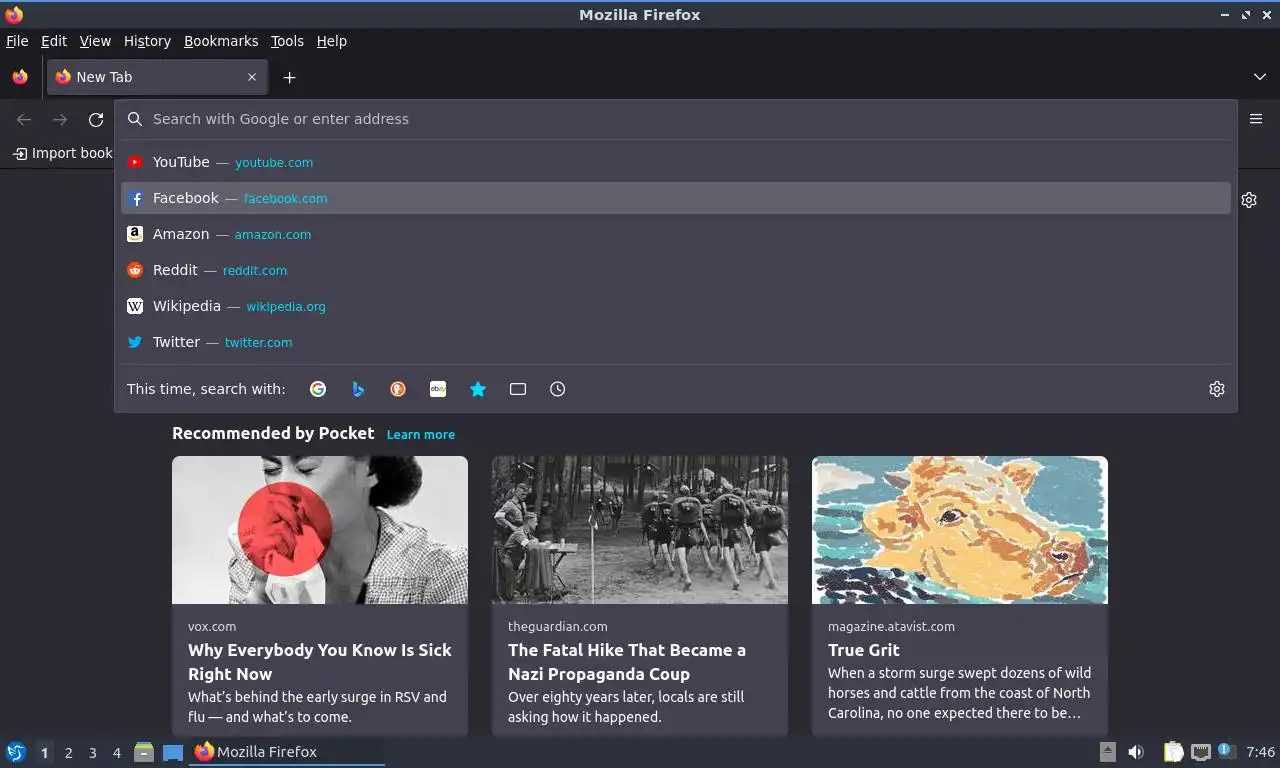This screenshot has height=768, width=1280.
Task: Reload the current page
Action: pos(96,119)
